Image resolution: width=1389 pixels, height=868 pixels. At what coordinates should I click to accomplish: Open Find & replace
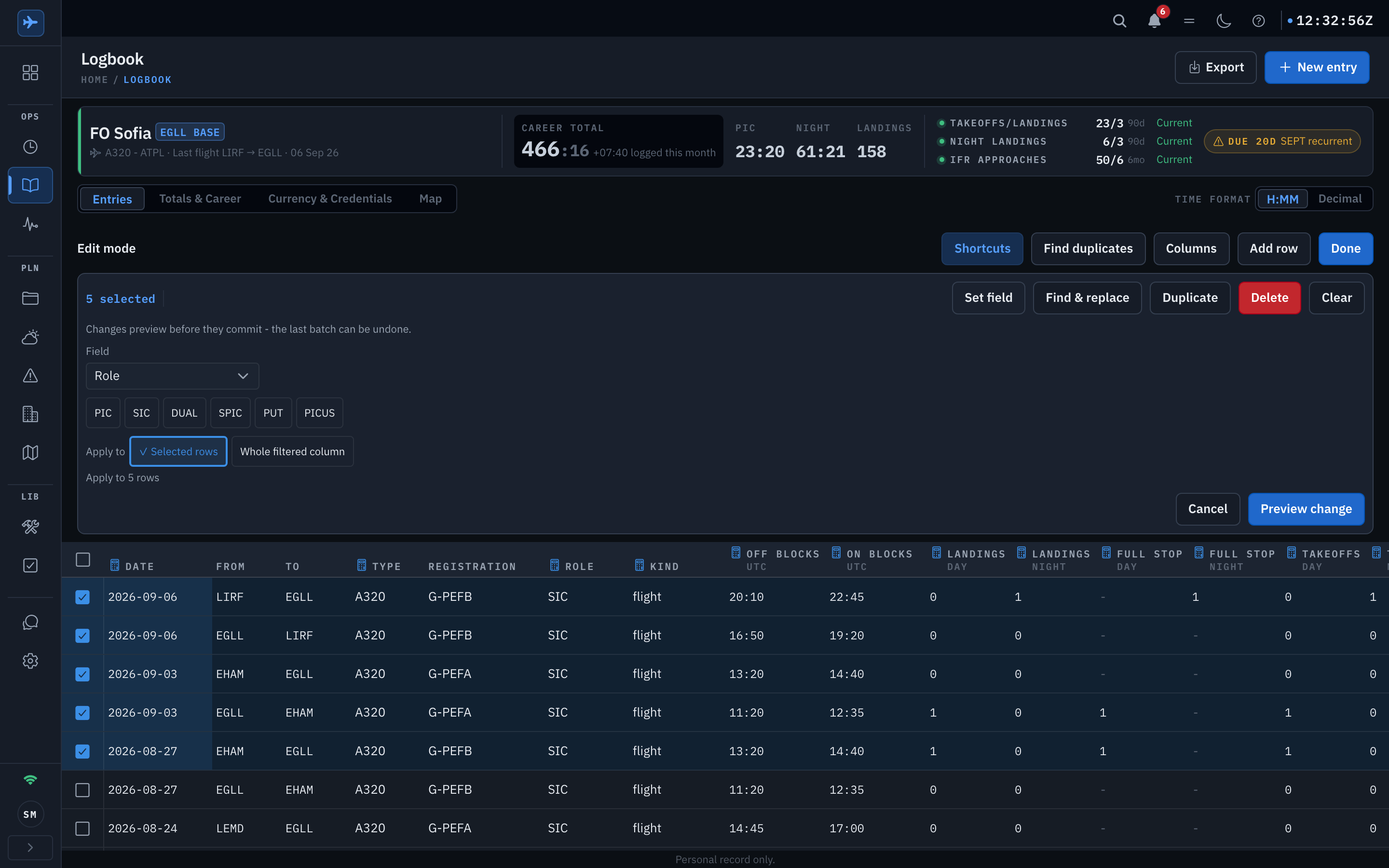1087,298
